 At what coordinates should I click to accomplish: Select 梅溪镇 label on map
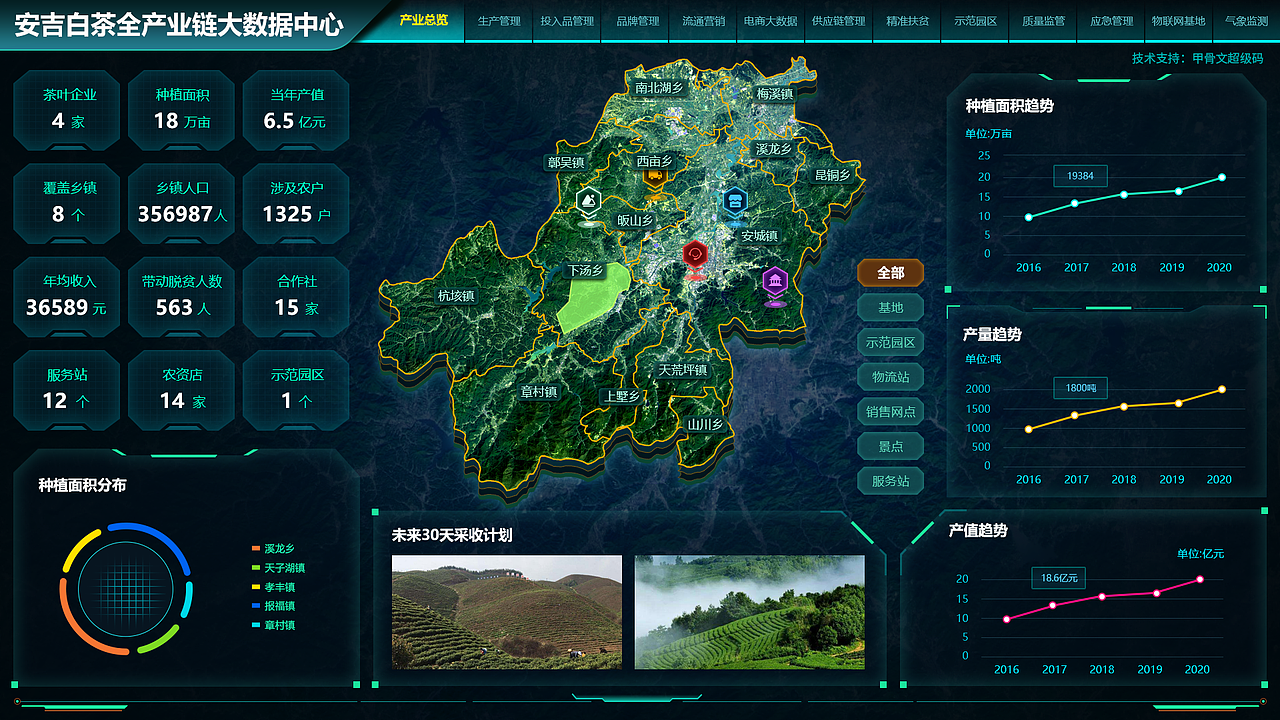click(x=774, y=94)
